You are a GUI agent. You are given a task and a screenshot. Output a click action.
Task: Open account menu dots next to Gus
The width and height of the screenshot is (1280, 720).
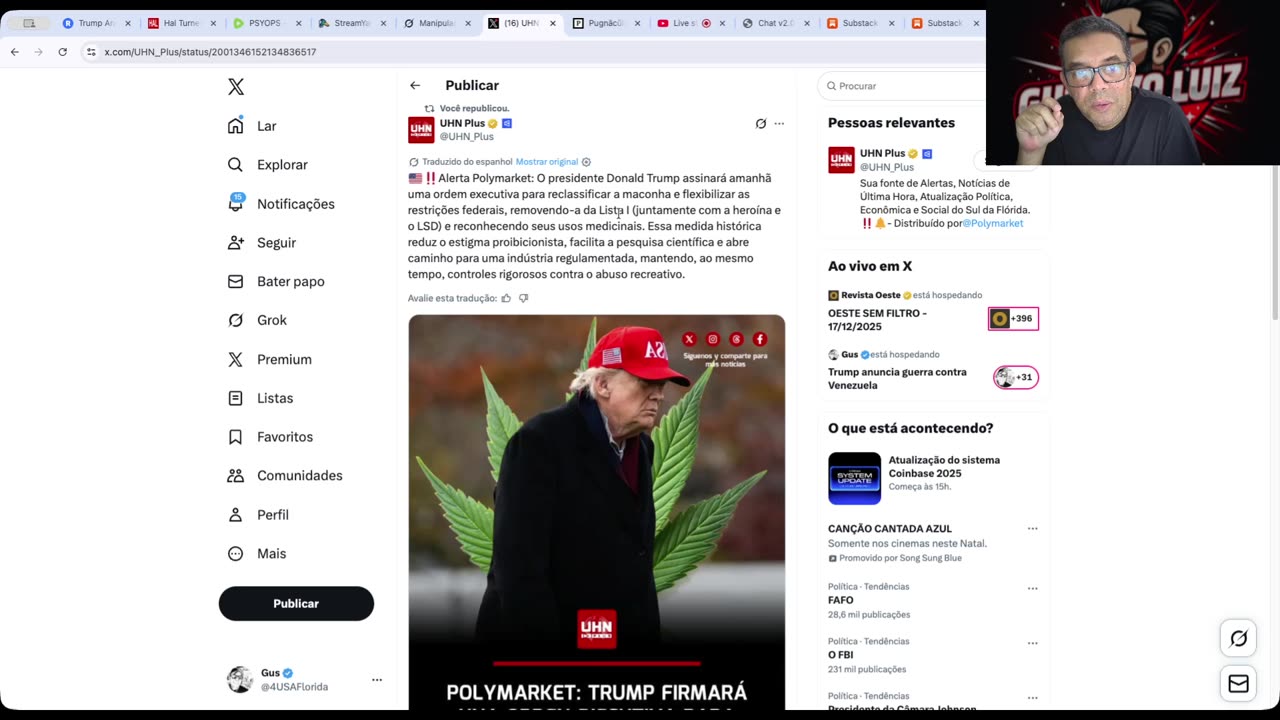click(377, 680)
